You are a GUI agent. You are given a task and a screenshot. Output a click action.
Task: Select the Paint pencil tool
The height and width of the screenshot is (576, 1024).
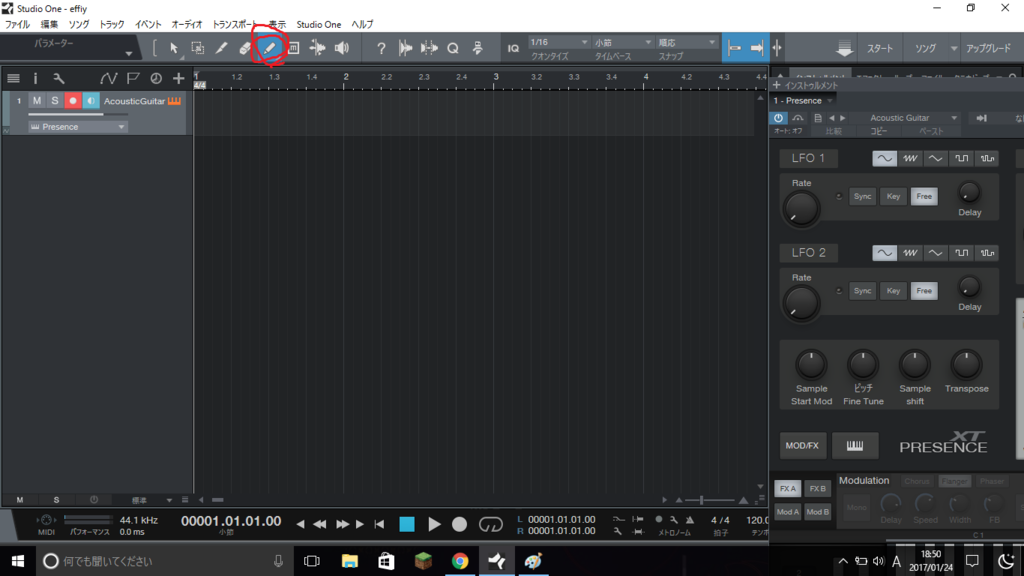click(x=270, y=48)
